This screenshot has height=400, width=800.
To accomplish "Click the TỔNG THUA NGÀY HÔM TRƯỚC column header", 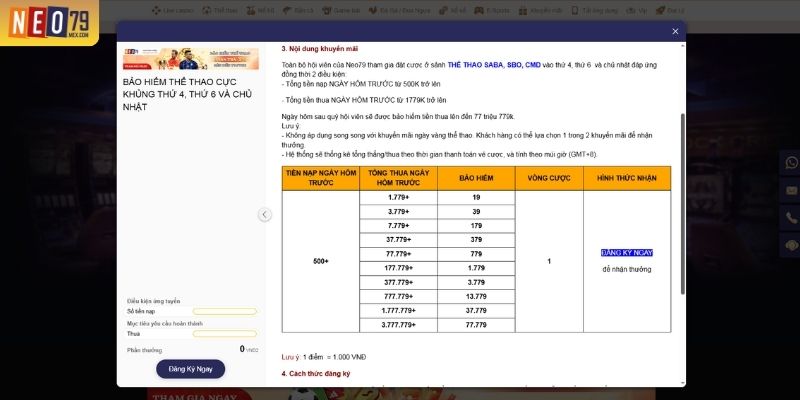I will pos(398,178).
